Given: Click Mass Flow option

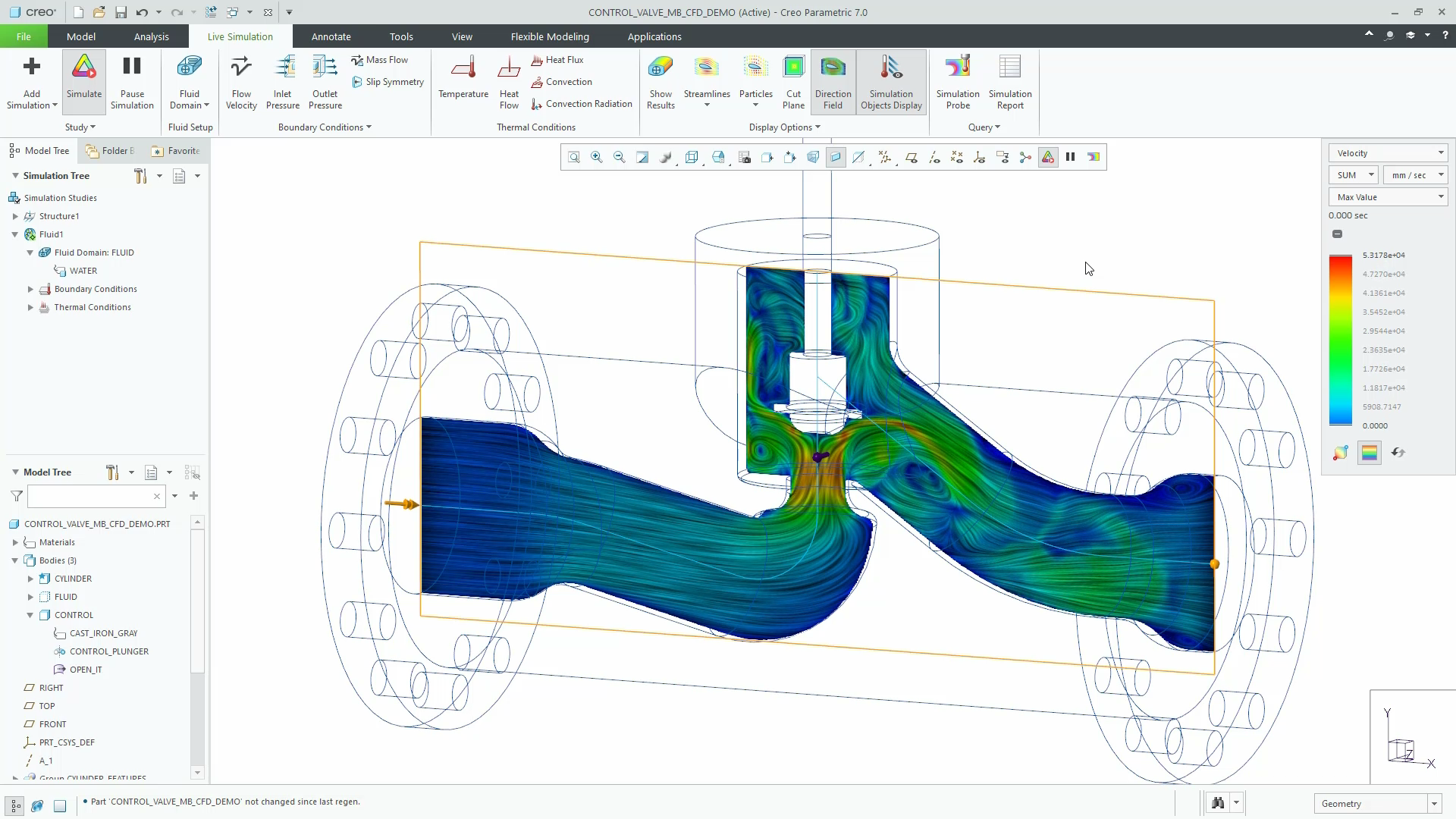Looking at the screenshot, I should click(379, 60).
